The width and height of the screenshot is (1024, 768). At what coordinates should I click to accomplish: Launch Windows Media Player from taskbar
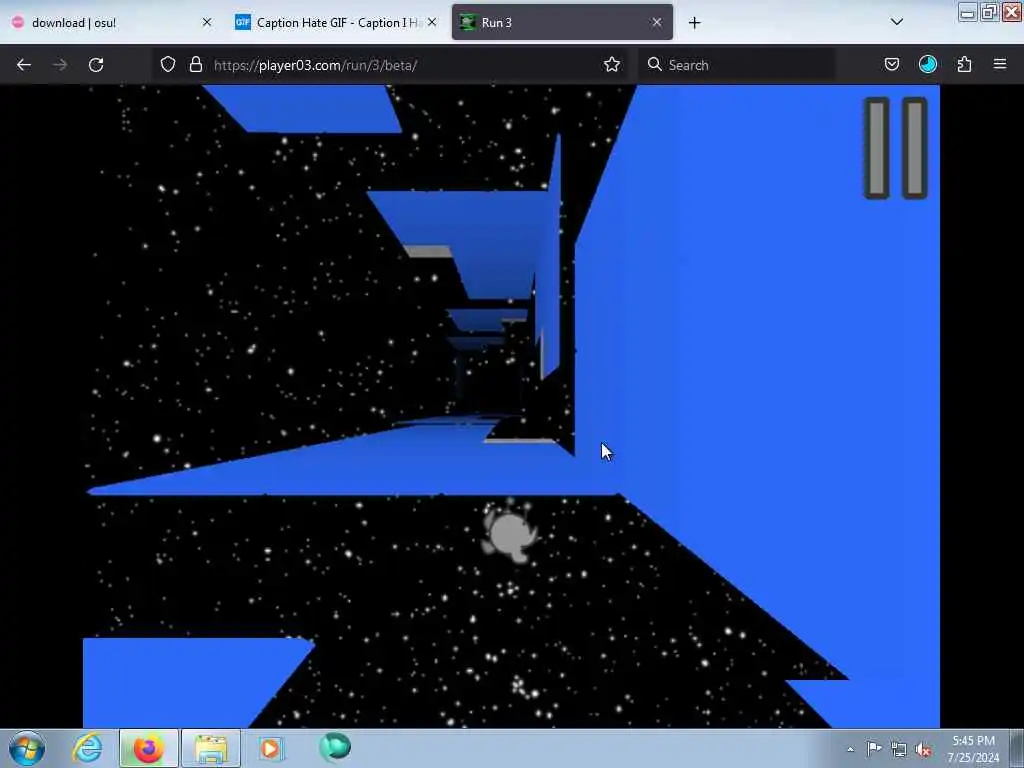tap(270, 748)
